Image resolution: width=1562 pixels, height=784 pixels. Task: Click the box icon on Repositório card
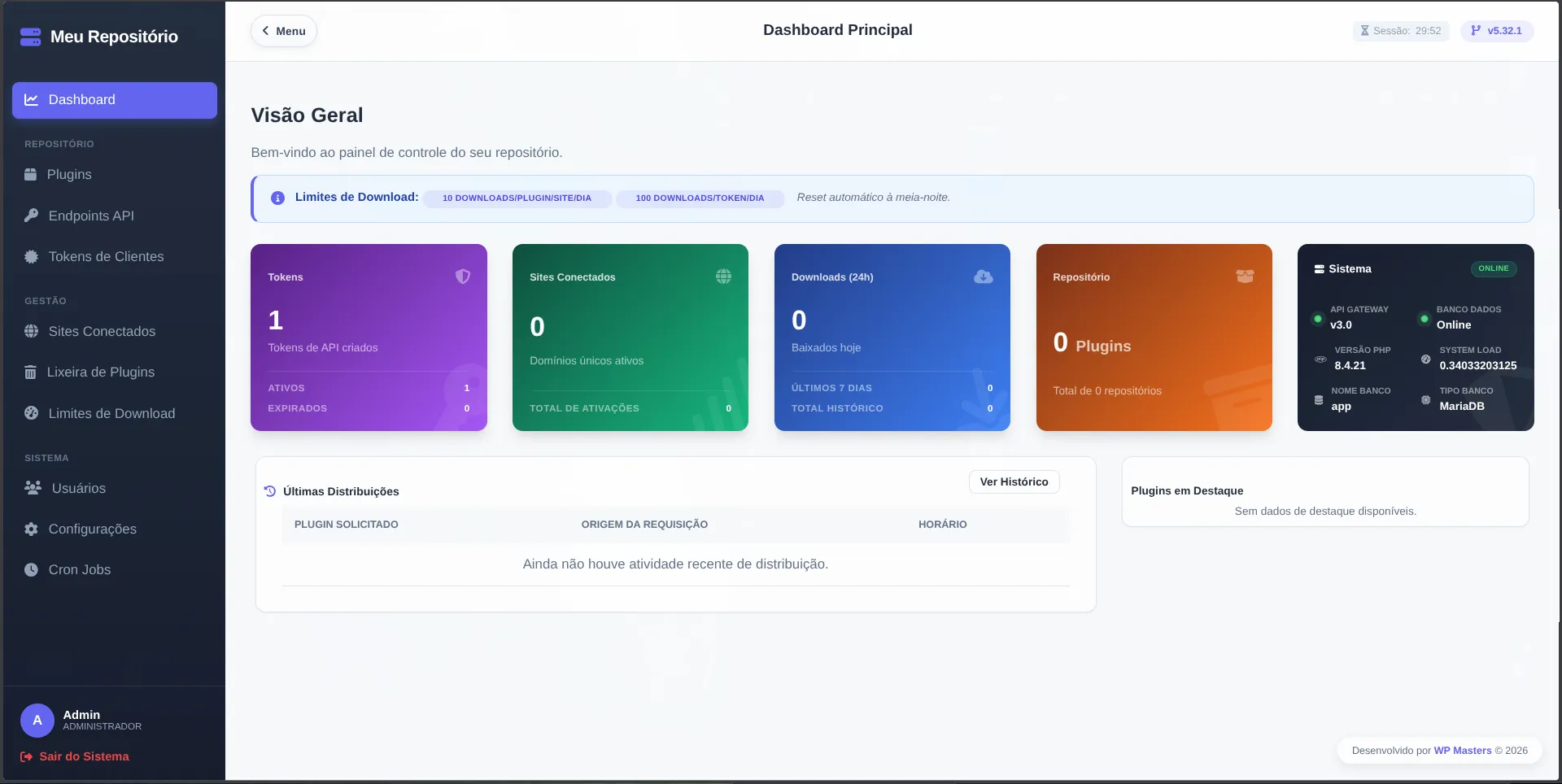point(1245,277)
